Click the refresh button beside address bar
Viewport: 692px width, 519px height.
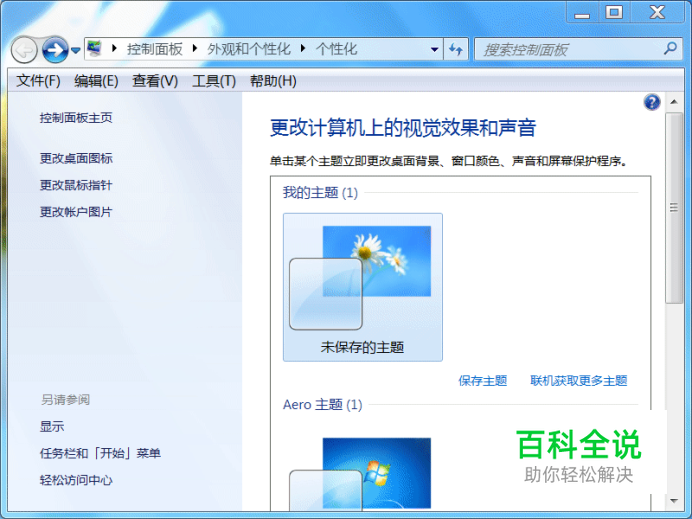coord(455,49)
